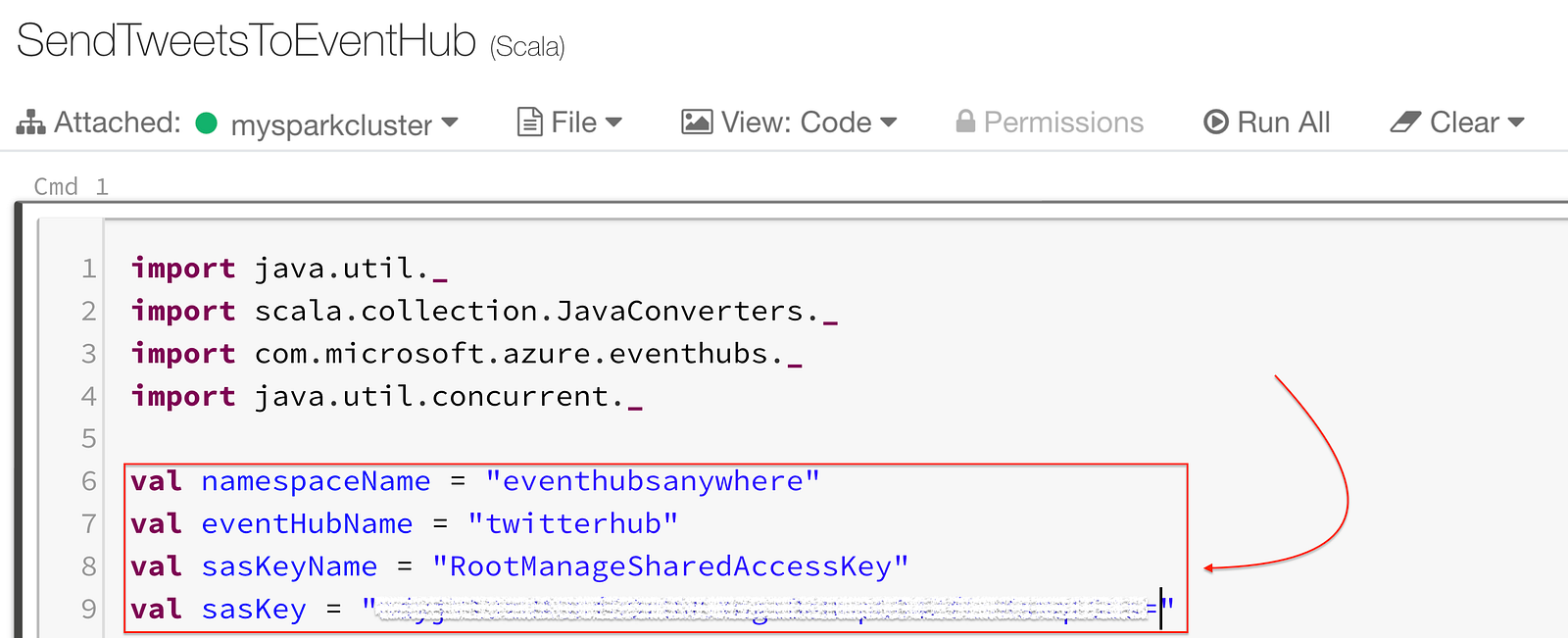Click the green cluster status indicator

click(x=206, y=123)
